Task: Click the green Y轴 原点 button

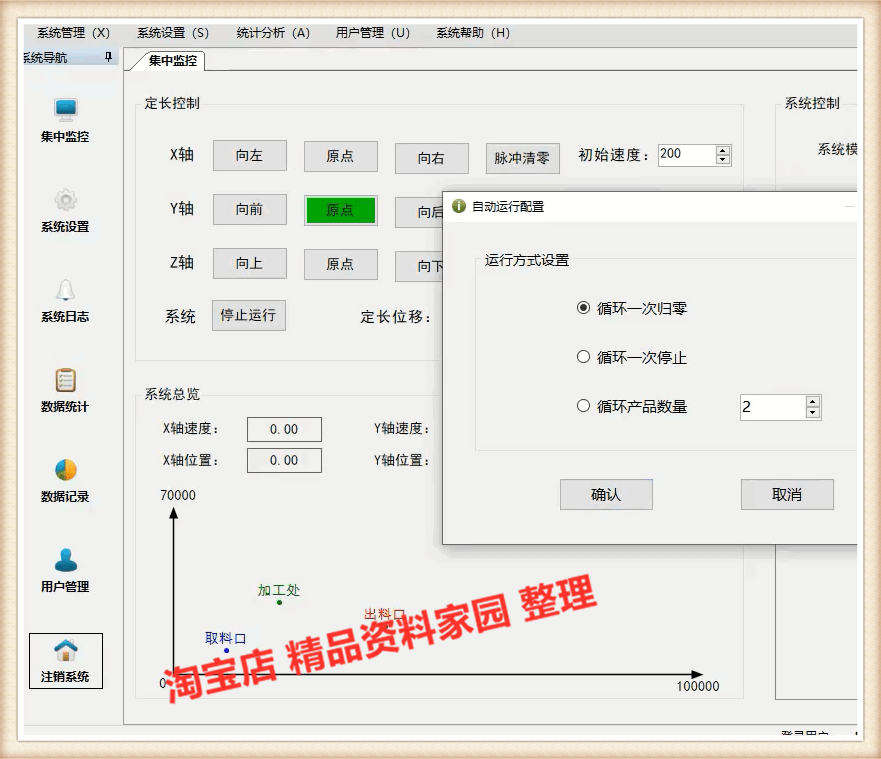Action: [x=340, y=210]
